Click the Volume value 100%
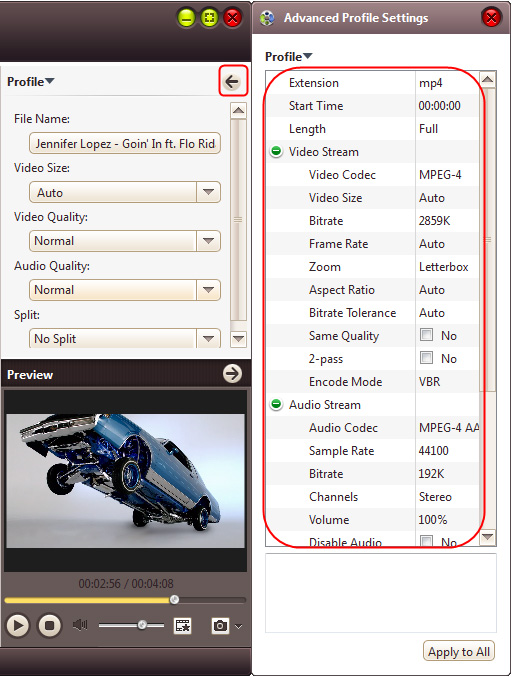Image resolution: width=512 pixels, height=677 pixels. (x=433, y=519)
